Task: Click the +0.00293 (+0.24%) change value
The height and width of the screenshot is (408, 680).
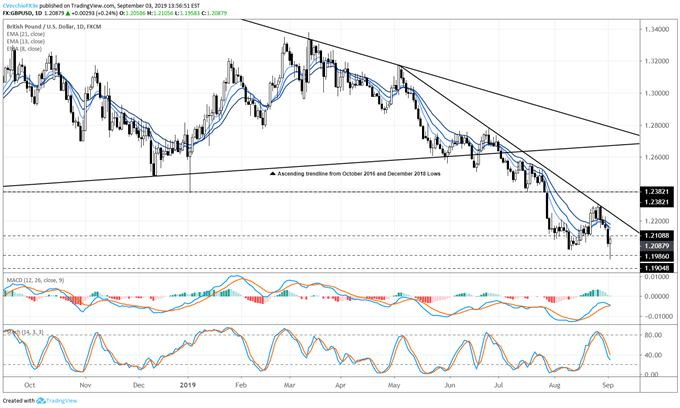Action: [95, 13]
